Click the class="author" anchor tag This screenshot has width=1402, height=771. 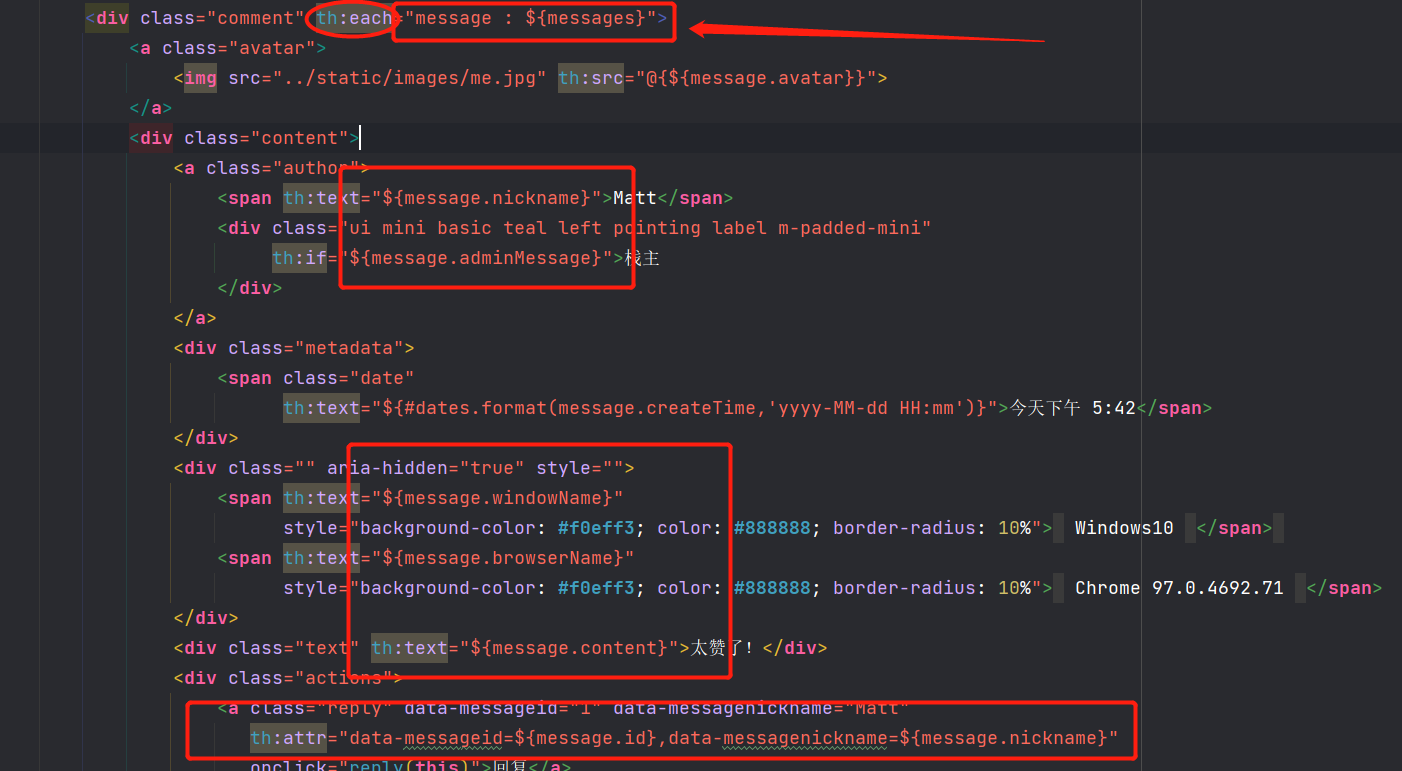tap(272, 168)
